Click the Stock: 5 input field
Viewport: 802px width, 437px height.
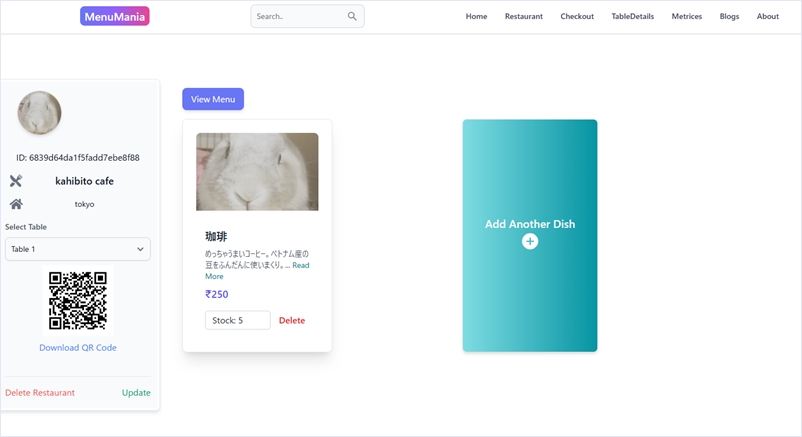pos(238,321)
